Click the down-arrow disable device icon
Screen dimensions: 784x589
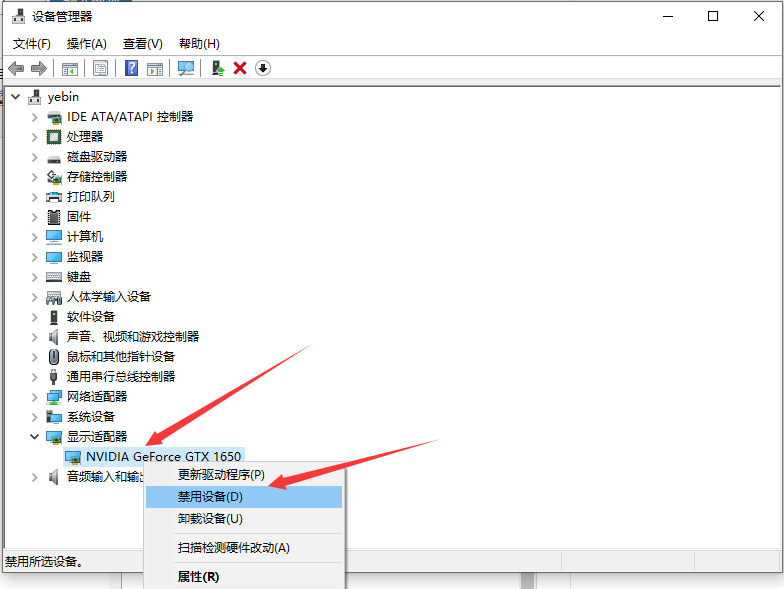point(263,68)
